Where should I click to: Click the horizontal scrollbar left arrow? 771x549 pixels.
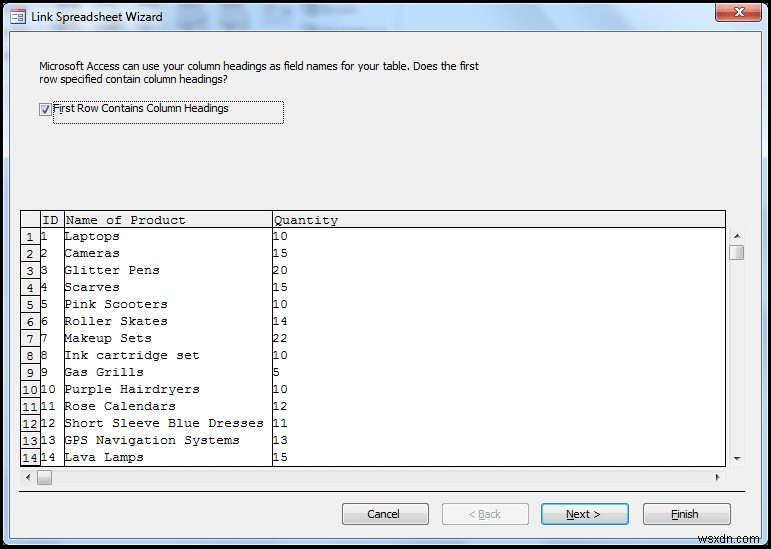coord(28,477)
